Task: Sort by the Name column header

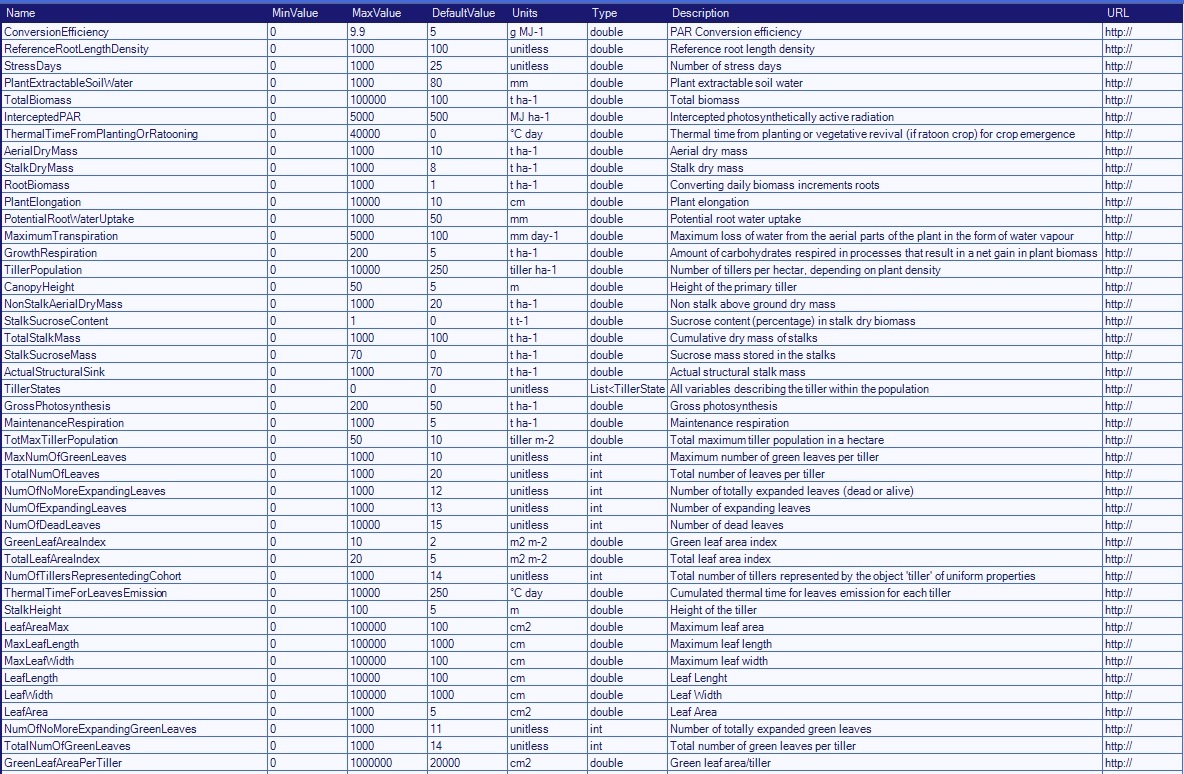Action: [134, 13]
